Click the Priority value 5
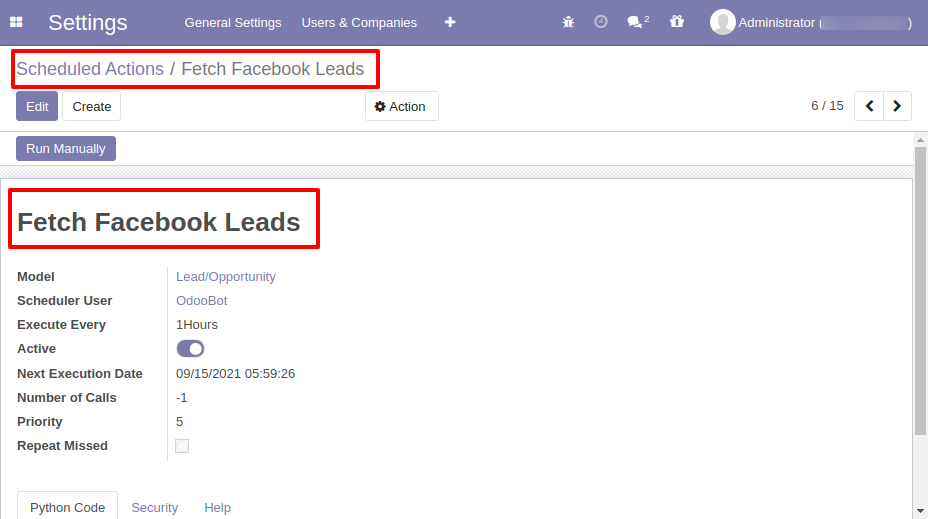This screenshot has height=519, width=928. pyautogui.click(x=179, y=422)
